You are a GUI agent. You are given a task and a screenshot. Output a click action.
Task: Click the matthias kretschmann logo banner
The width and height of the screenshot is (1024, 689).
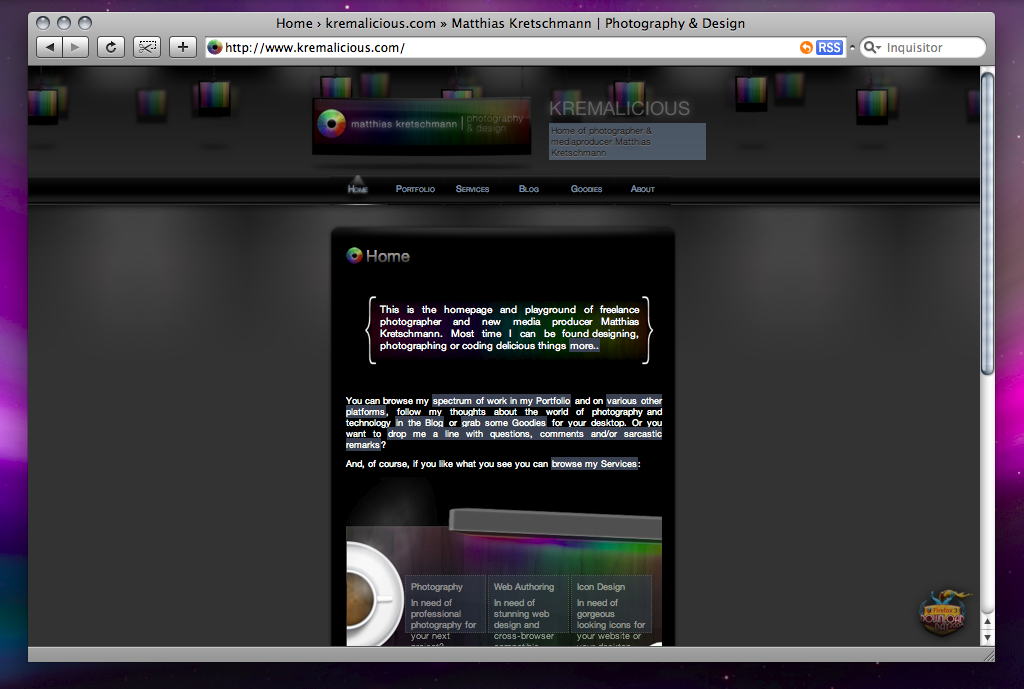point(421,125)
